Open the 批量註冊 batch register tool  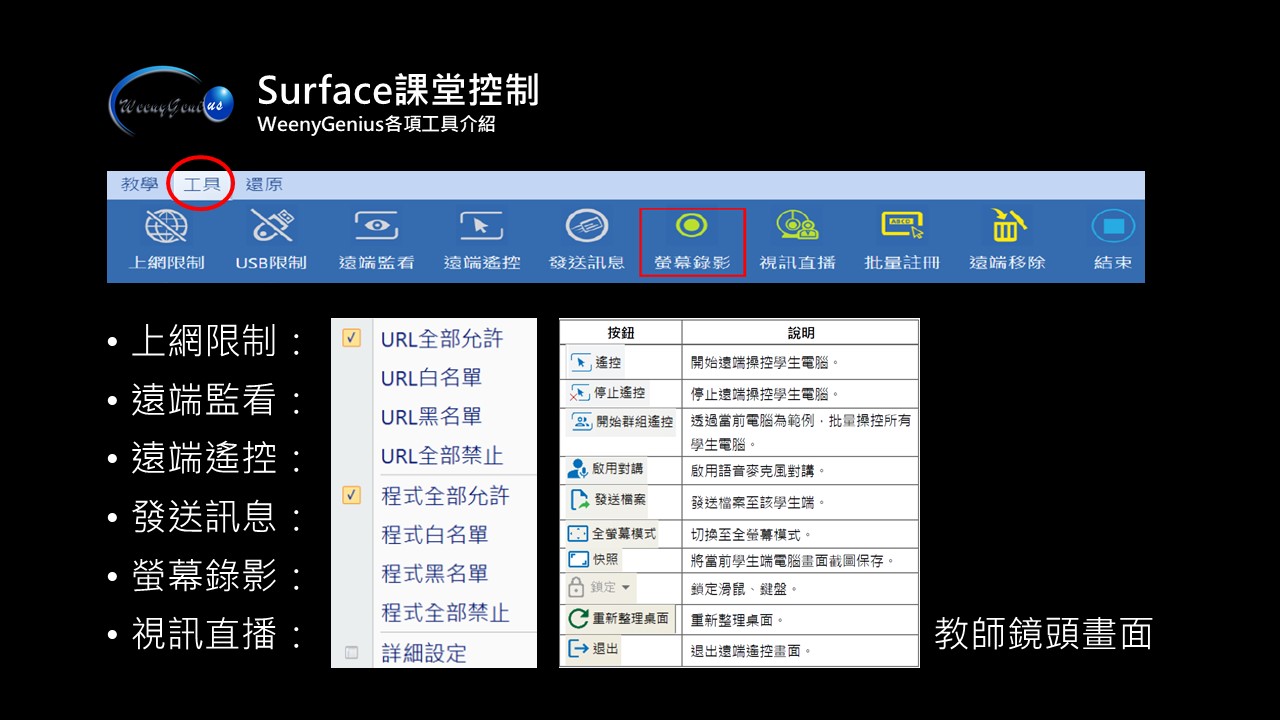[x=902, y=240]
